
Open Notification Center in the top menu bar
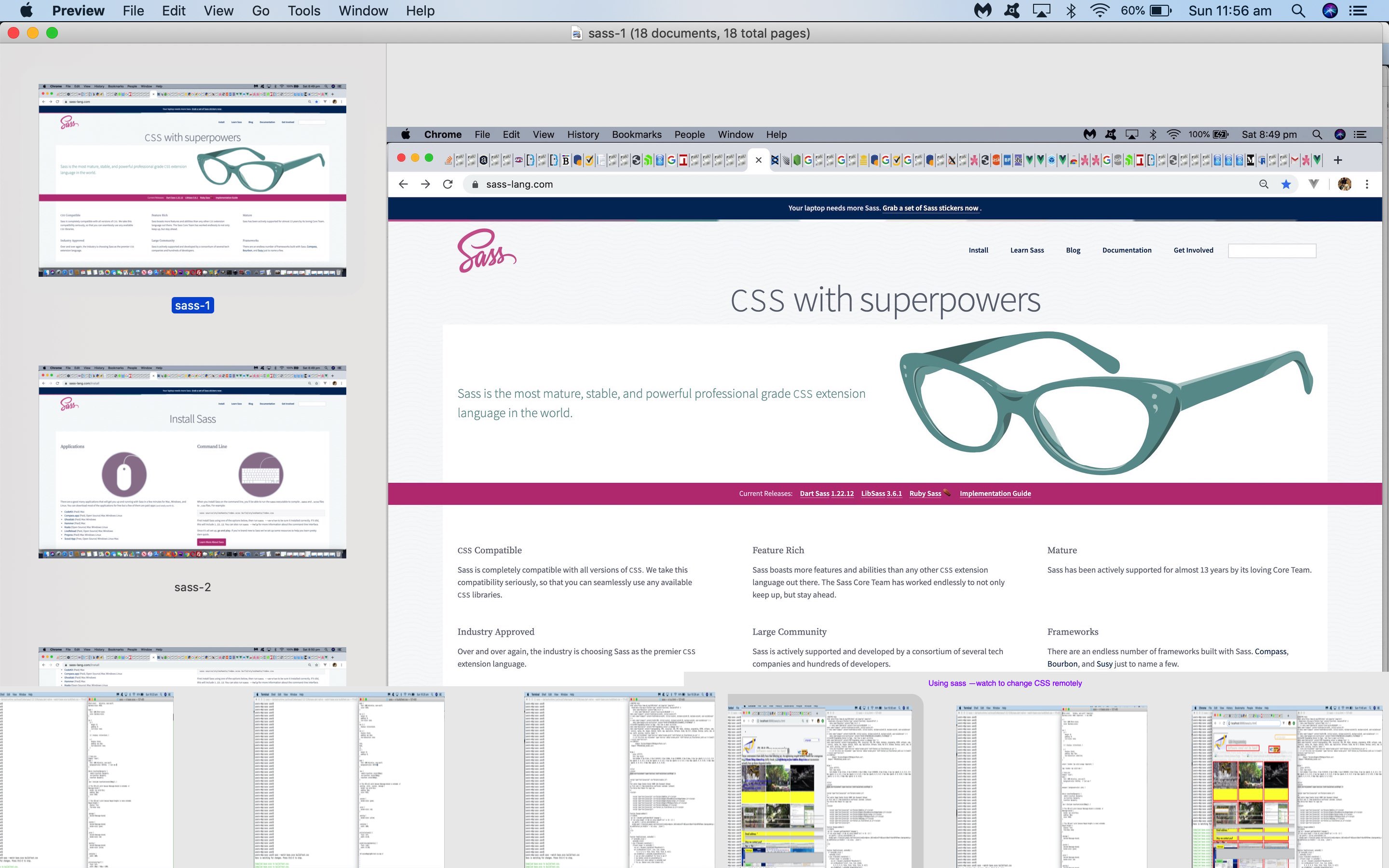1358,10
